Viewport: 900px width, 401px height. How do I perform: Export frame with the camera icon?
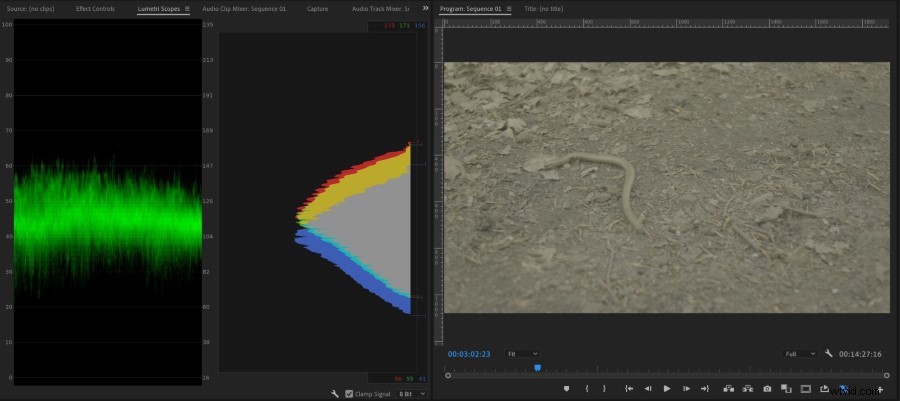[767, 388]
